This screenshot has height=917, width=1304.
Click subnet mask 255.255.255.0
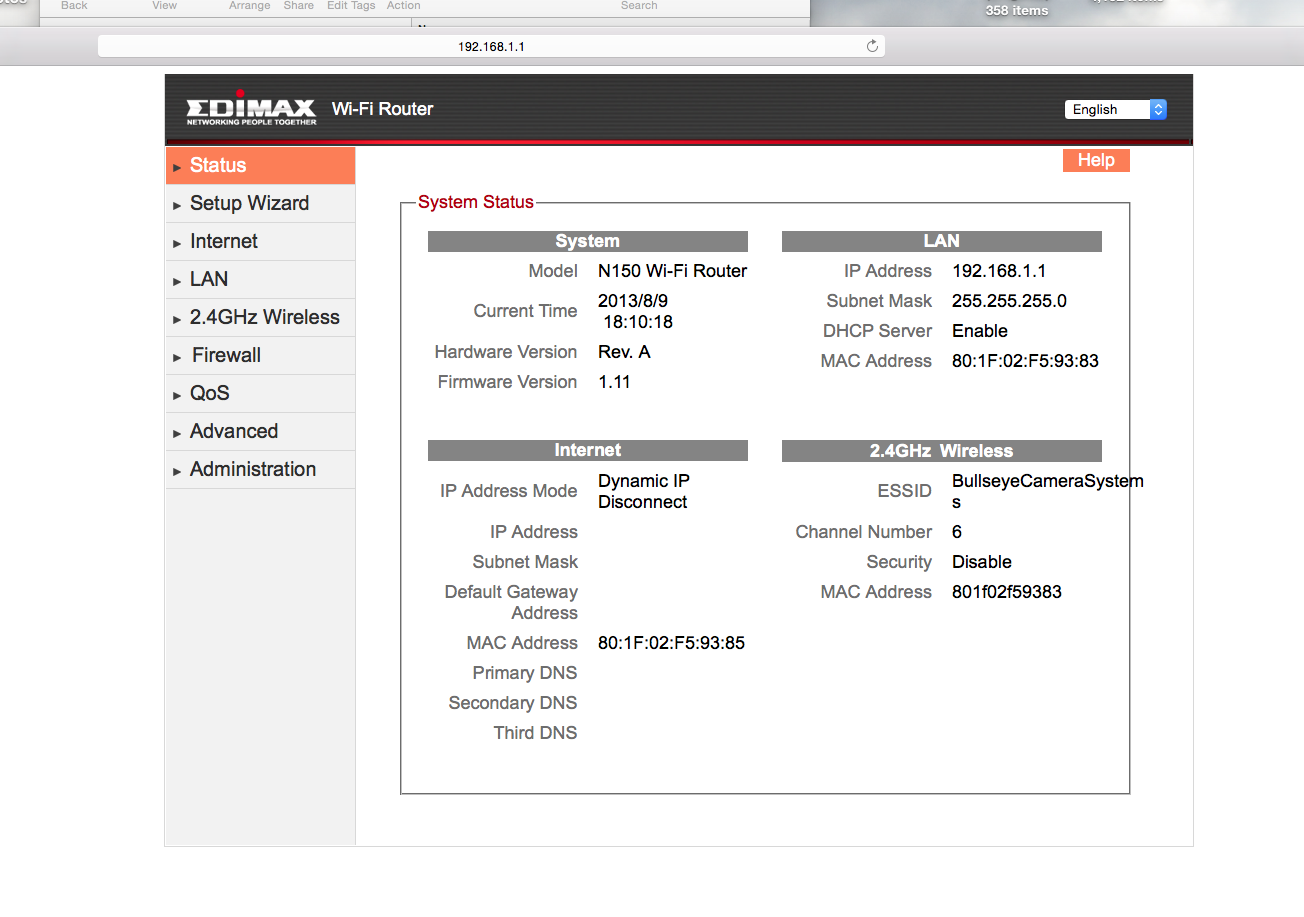[1009, 301]
